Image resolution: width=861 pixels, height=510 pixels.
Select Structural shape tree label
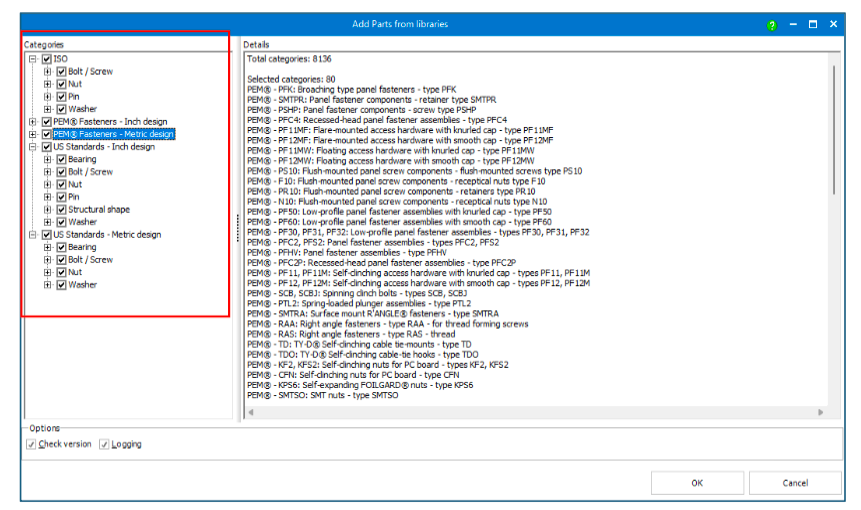click(x=99, y=209)
